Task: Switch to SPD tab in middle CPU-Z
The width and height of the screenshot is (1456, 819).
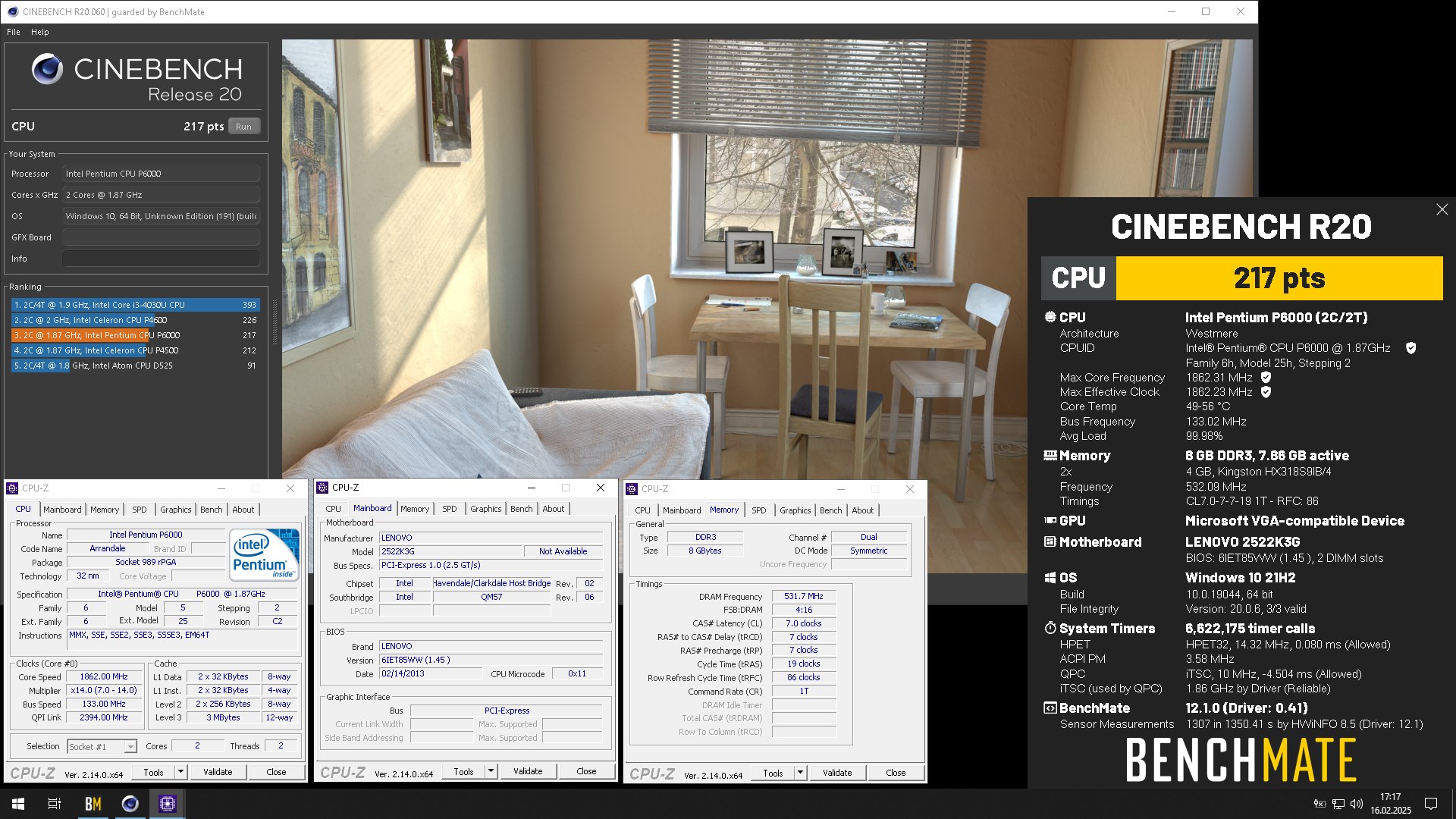Action: click(x=450, y=509)
